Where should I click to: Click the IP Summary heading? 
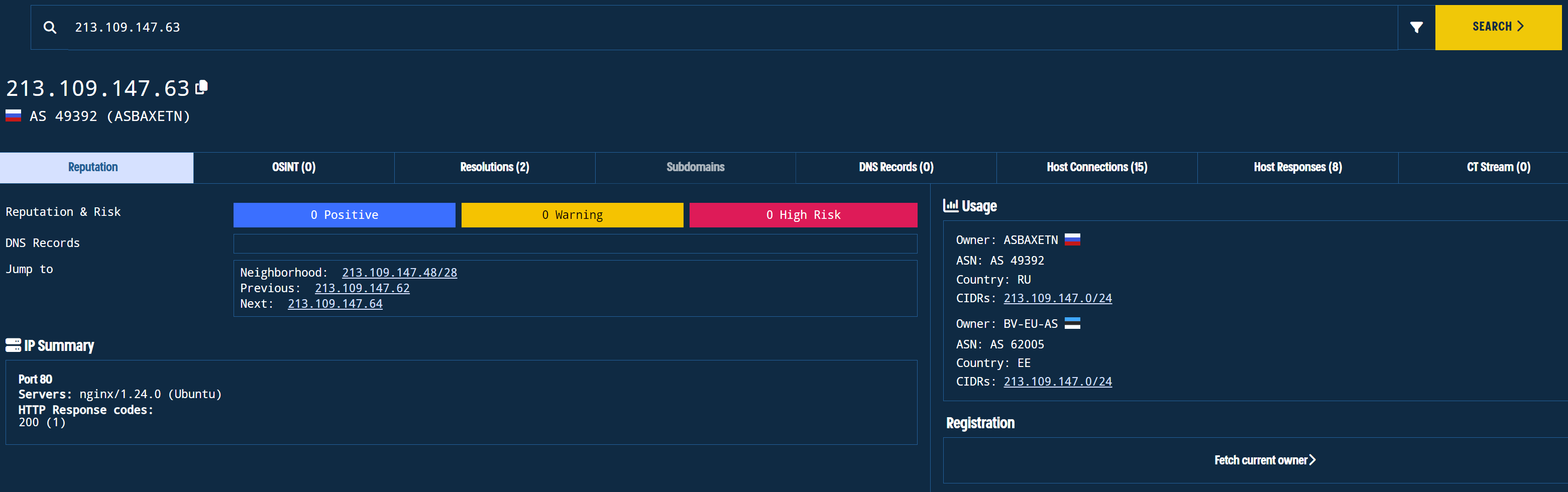59,345
